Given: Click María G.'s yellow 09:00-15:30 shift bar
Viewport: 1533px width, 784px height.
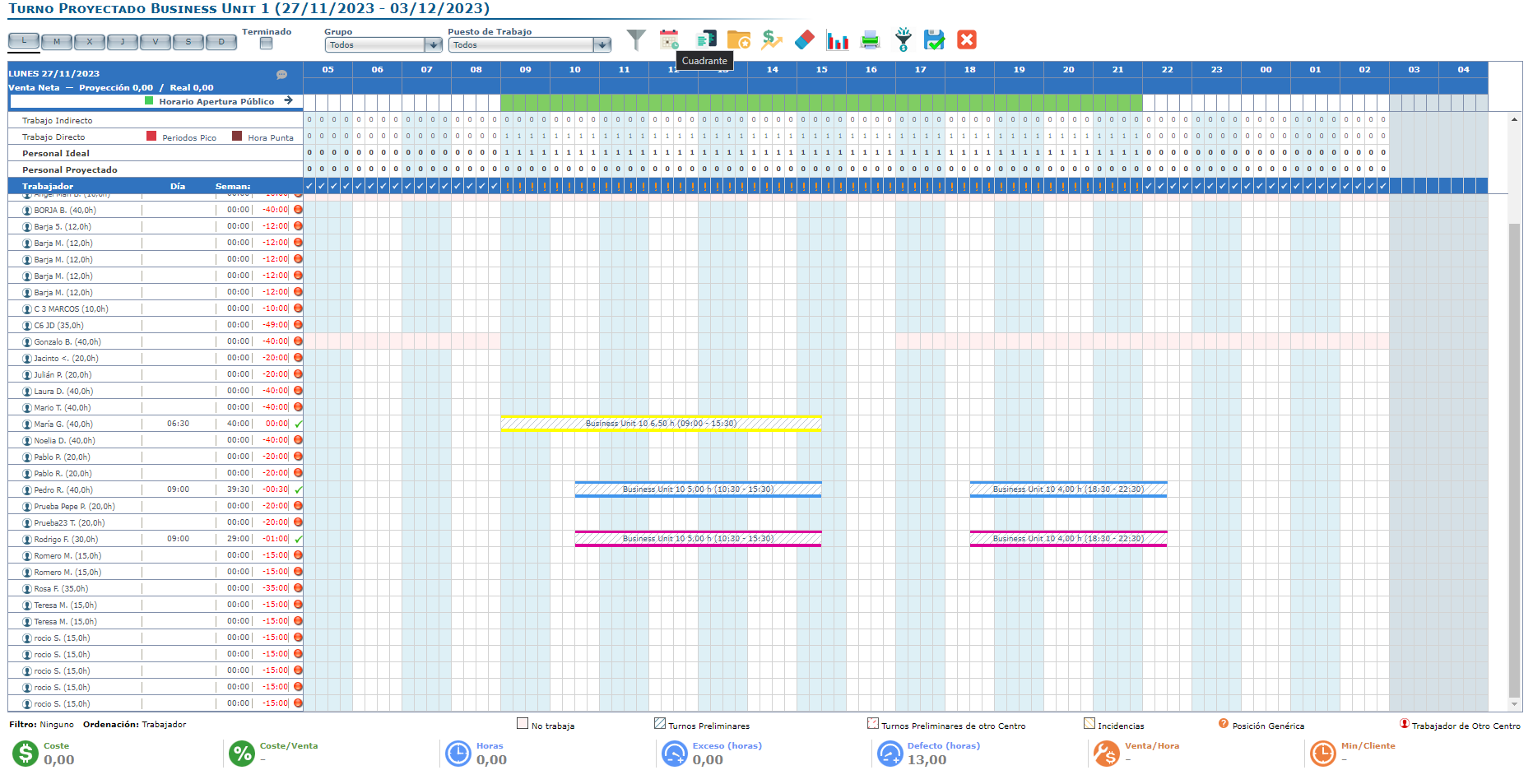Looking at the screenshot, I should [x=661, y=424].
